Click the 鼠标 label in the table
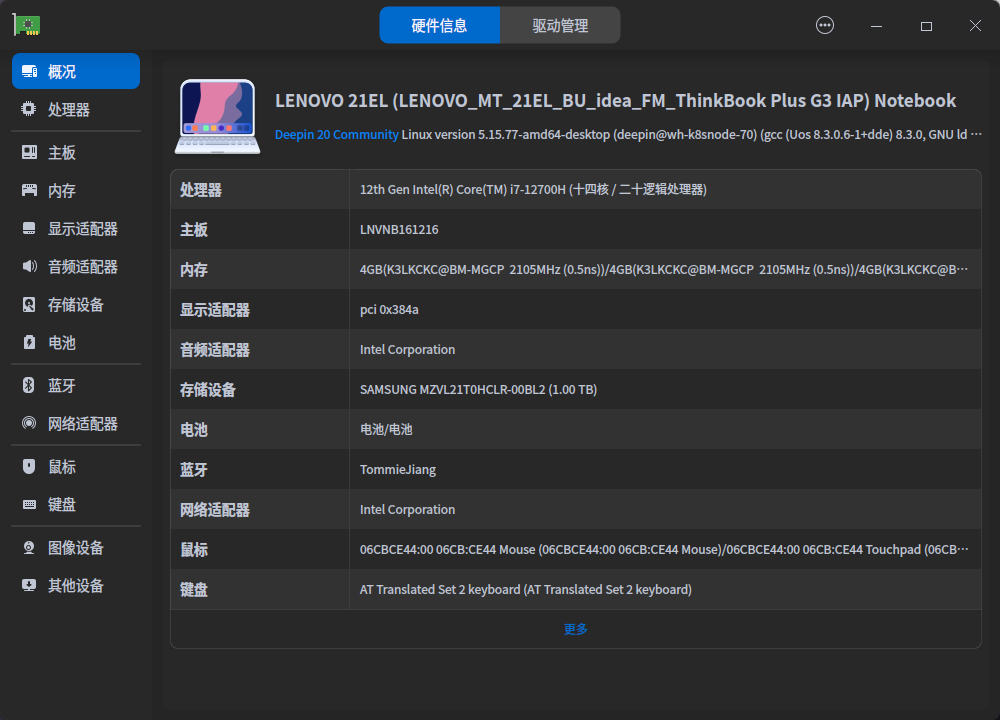1000x720 pixels. coord(194,550)
